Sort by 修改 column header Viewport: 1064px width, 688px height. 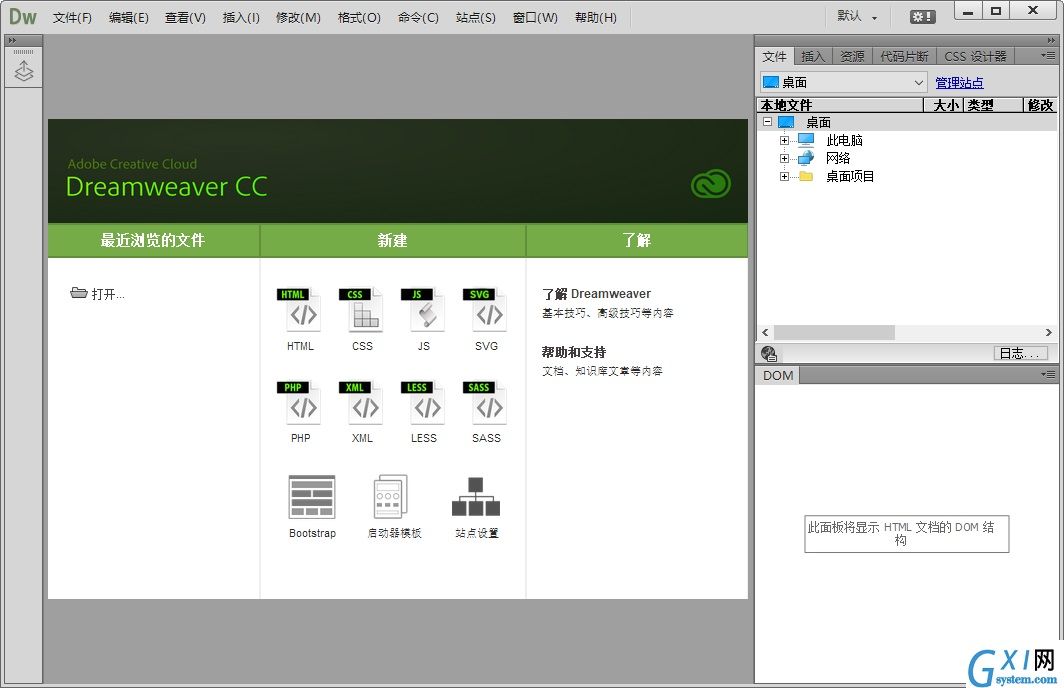(1040, 105)
